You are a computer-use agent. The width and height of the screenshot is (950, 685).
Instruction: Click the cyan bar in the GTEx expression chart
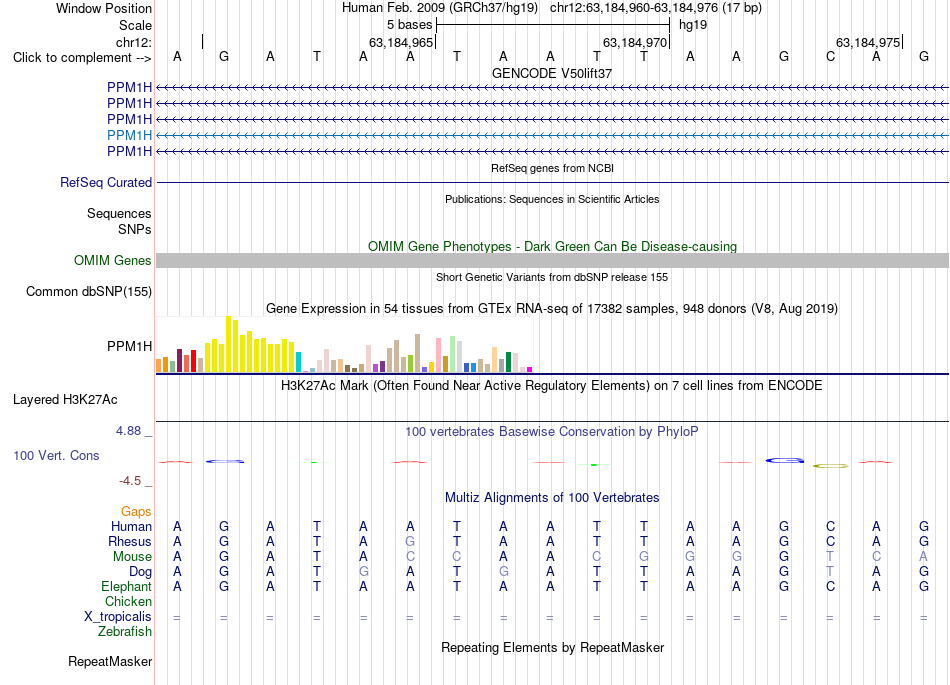tap(299, 362)
